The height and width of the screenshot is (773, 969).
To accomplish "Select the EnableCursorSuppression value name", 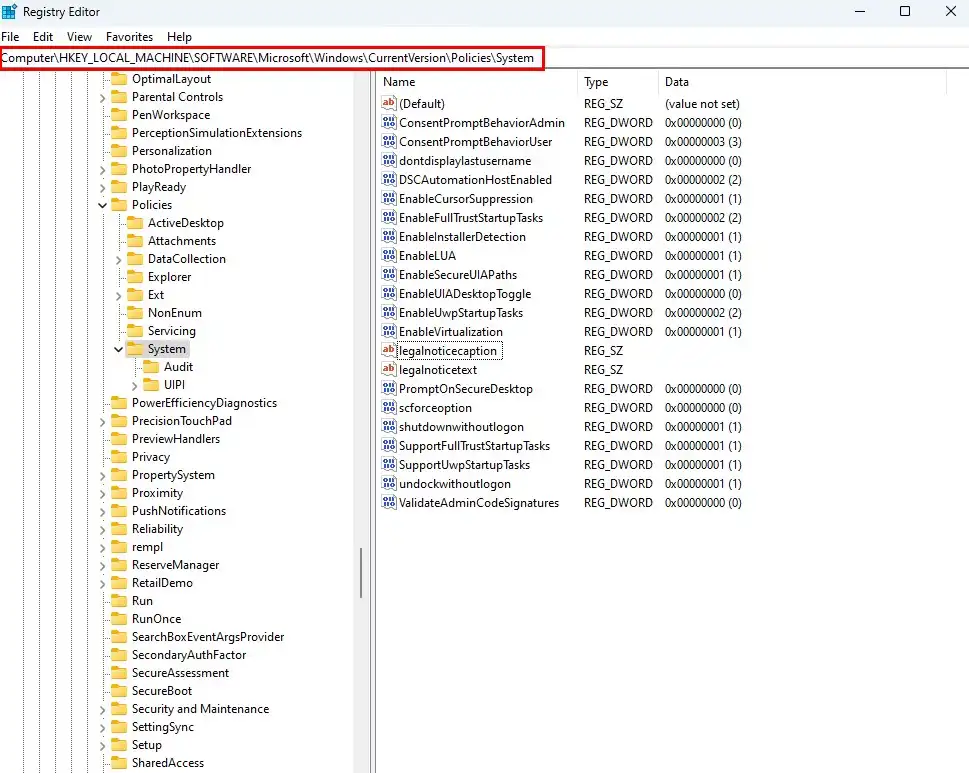I will [x=465, y=198].
